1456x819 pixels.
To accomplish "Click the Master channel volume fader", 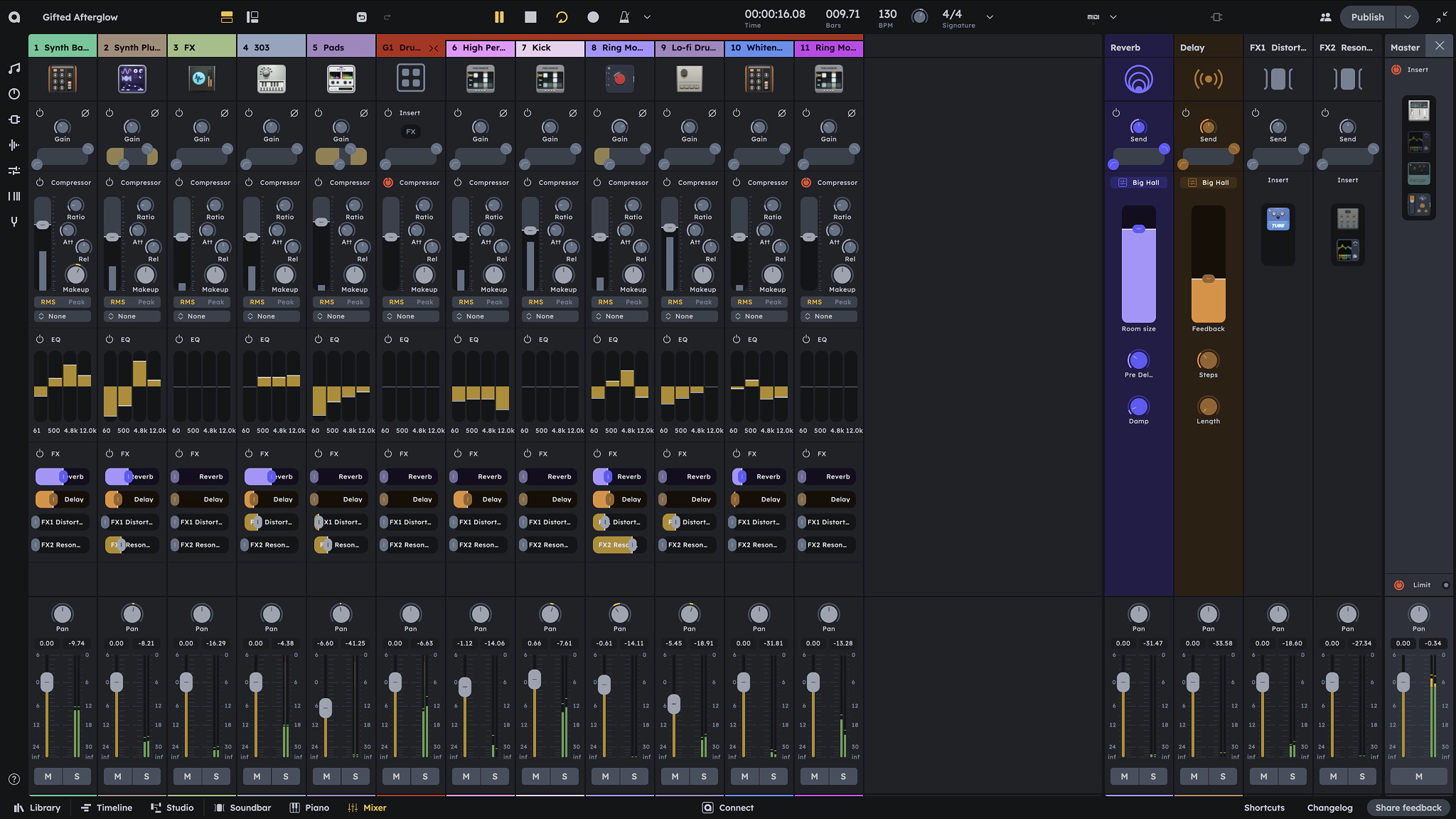I will coord(1403,682).
